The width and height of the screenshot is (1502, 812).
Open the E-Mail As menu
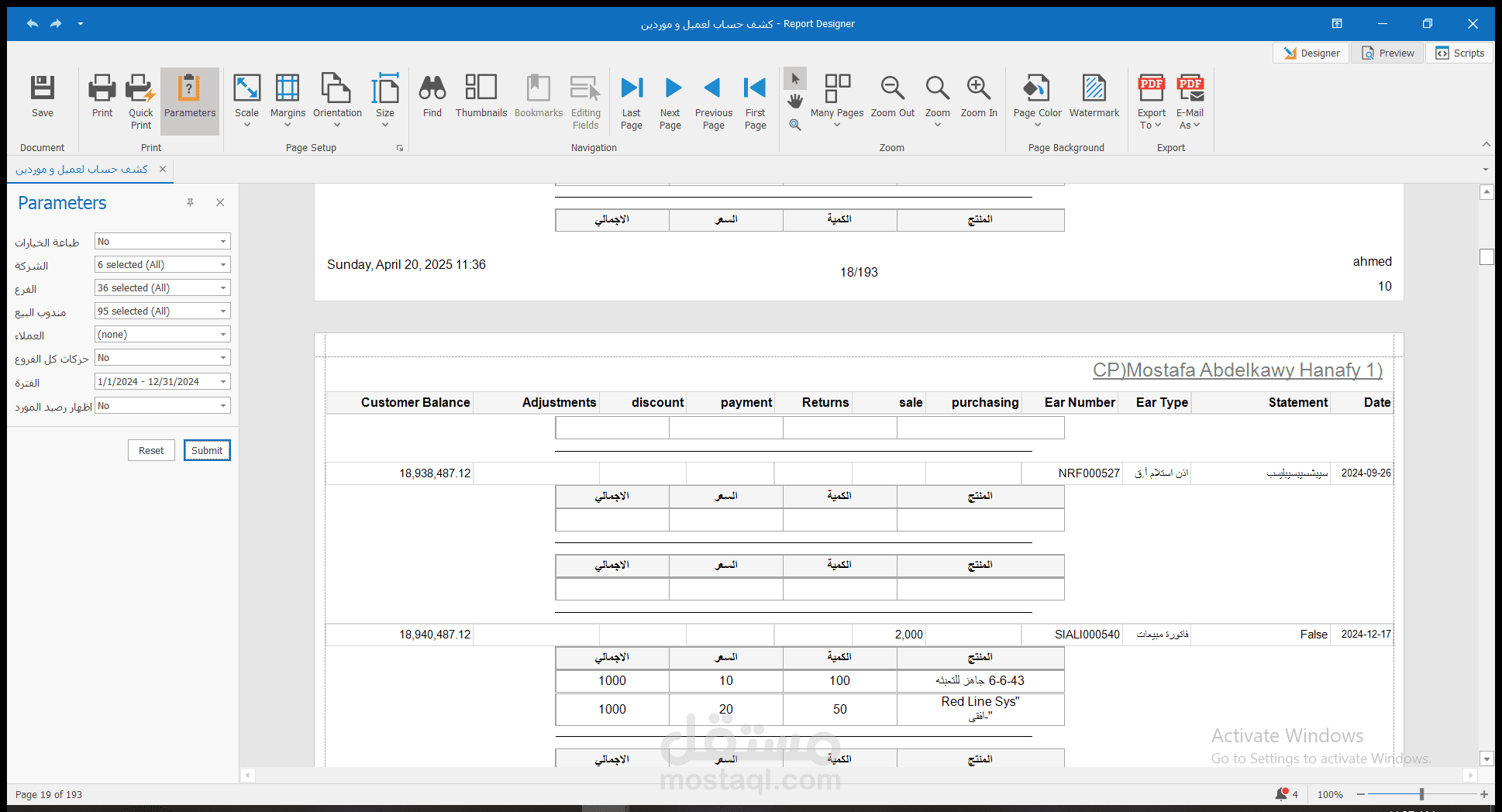click(1190, 102)
